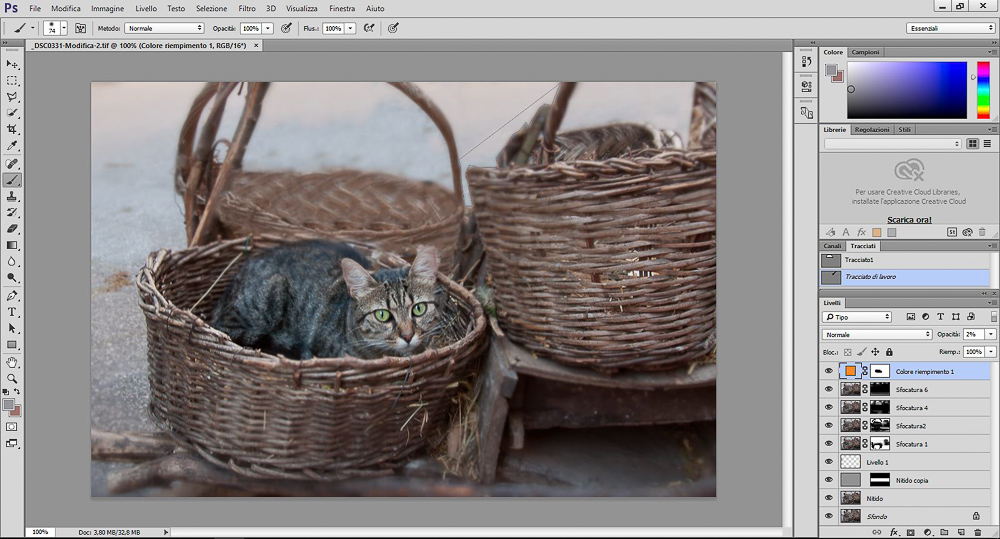Select the Zoom tool
This screenshot has width=1000, height=539.
[x=12, y=378]
